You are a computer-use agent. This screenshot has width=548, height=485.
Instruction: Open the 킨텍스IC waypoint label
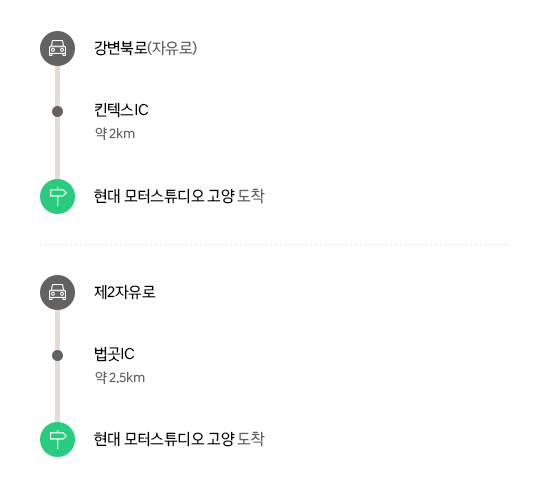click(121, 109)
